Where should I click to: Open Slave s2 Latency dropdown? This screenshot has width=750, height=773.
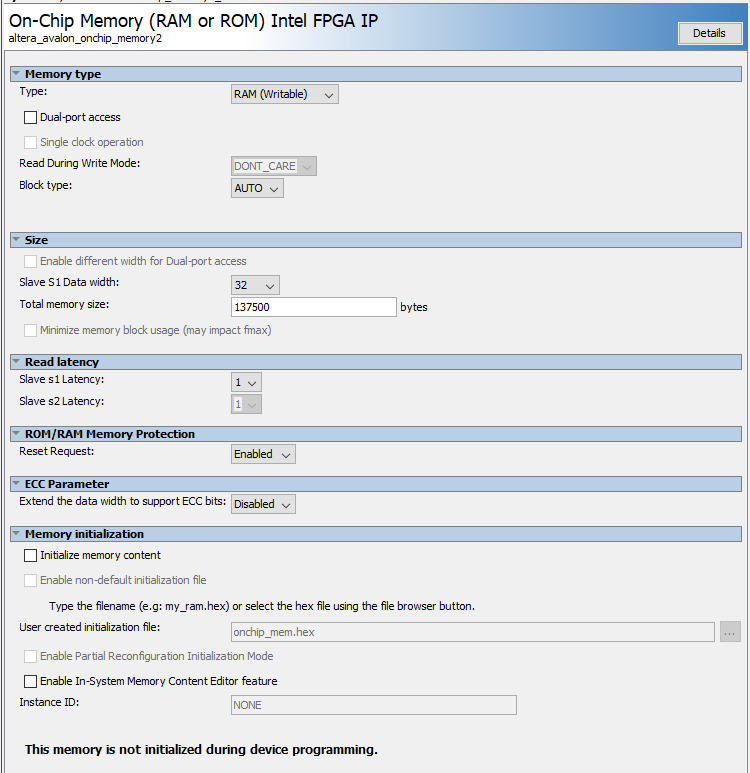246,405
